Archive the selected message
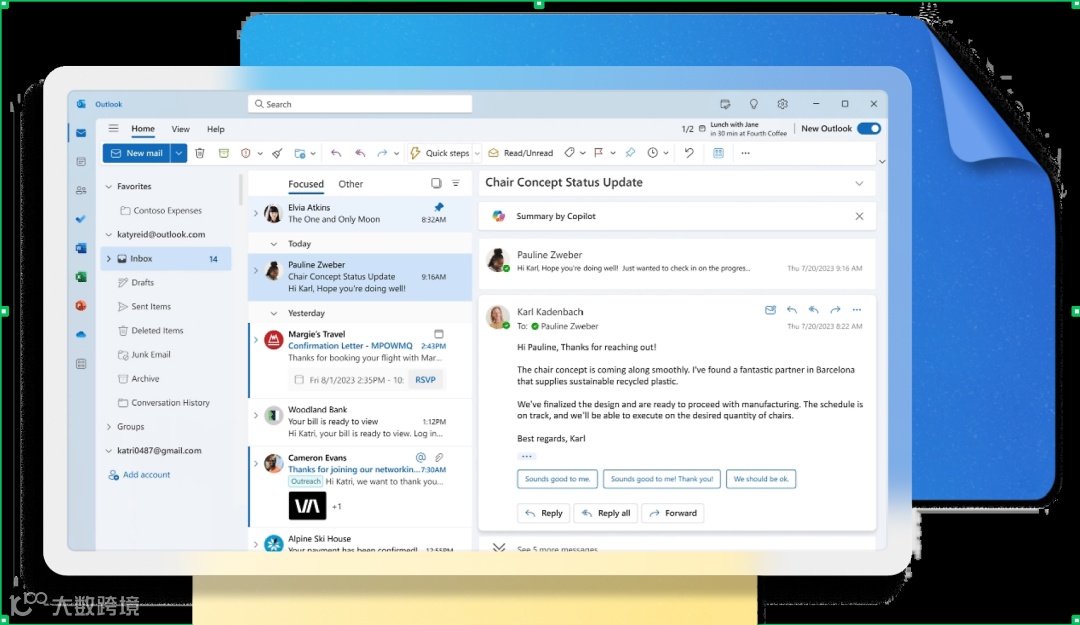The width and height of the screenshot is (1080, 625). 224,153
